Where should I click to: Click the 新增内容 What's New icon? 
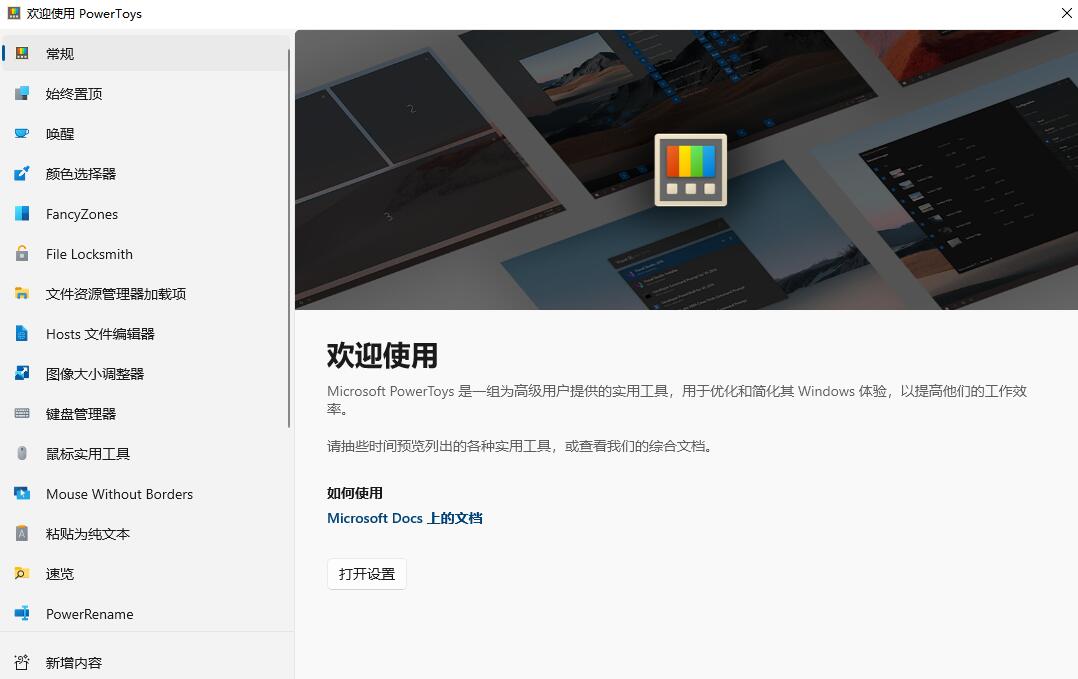22,662
